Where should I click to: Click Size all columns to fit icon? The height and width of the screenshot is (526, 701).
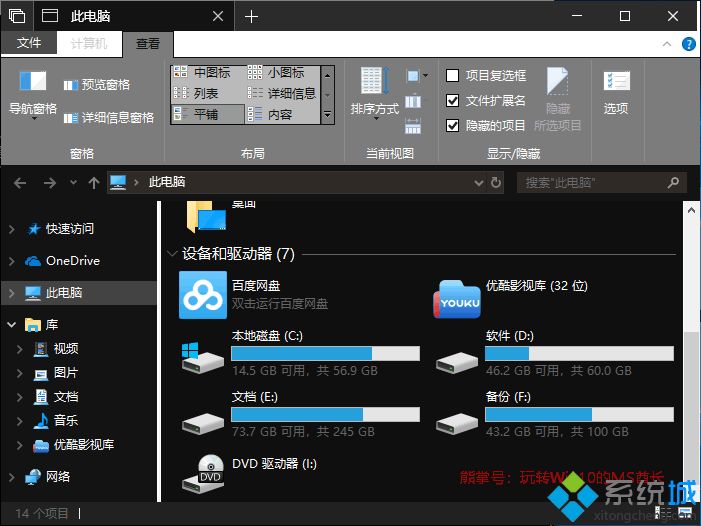tap(413, 126)
